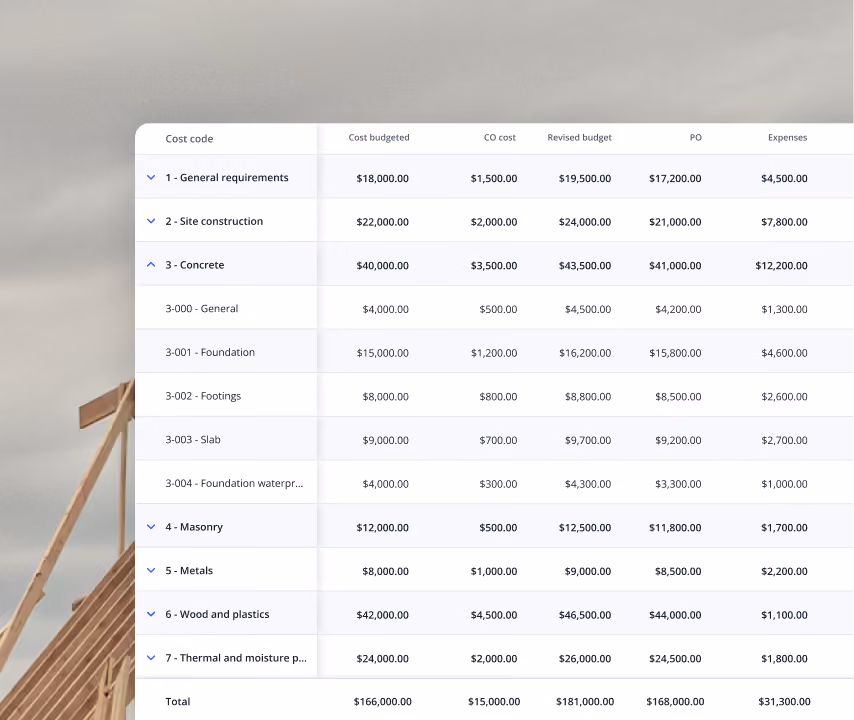Viewport: 854px width, 720px height.
Task: Click the Total row label
Action: pos(178,701)
